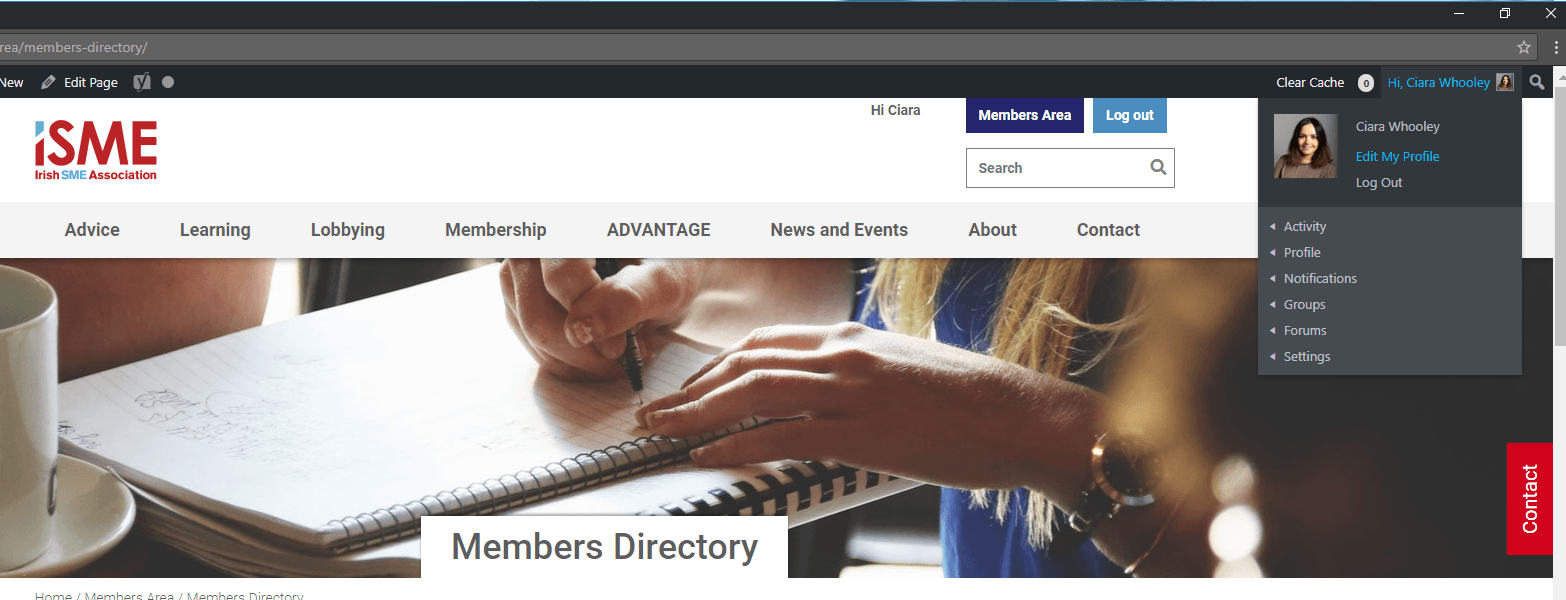Click the blue Log out button
Viewport: 1566px width, 600px height.
(x=1130, y=115)
